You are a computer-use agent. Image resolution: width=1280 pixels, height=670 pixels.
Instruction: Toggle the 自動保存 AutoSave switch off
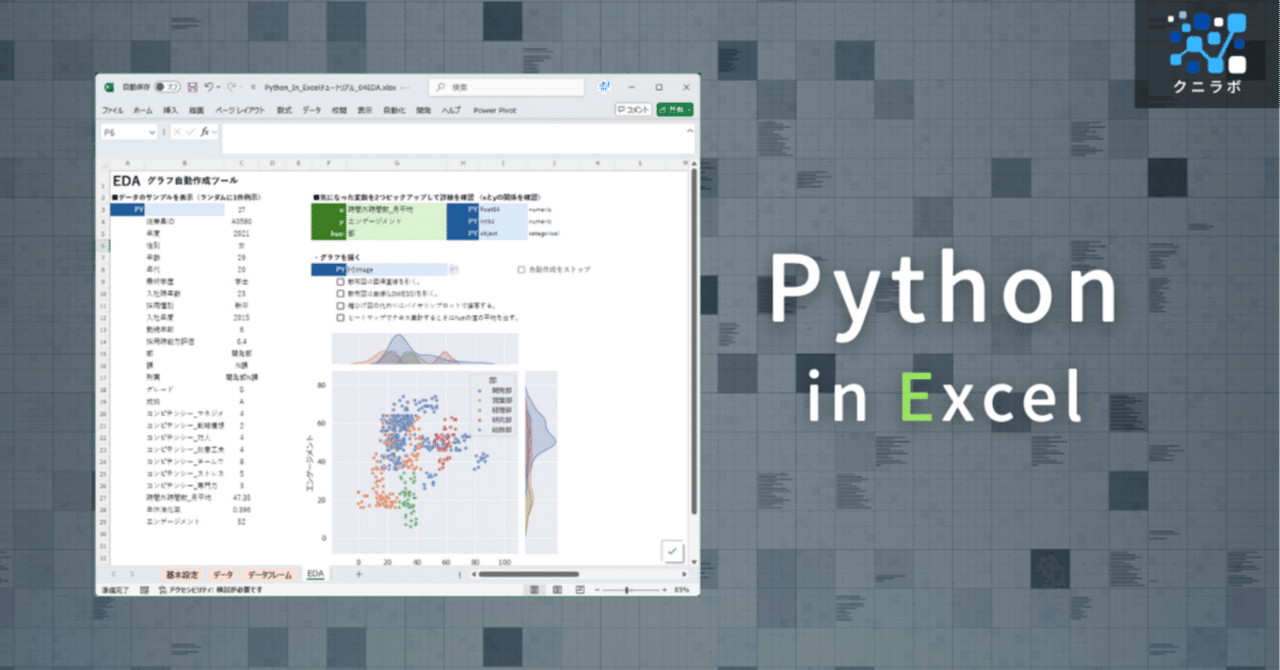(166, 85)
